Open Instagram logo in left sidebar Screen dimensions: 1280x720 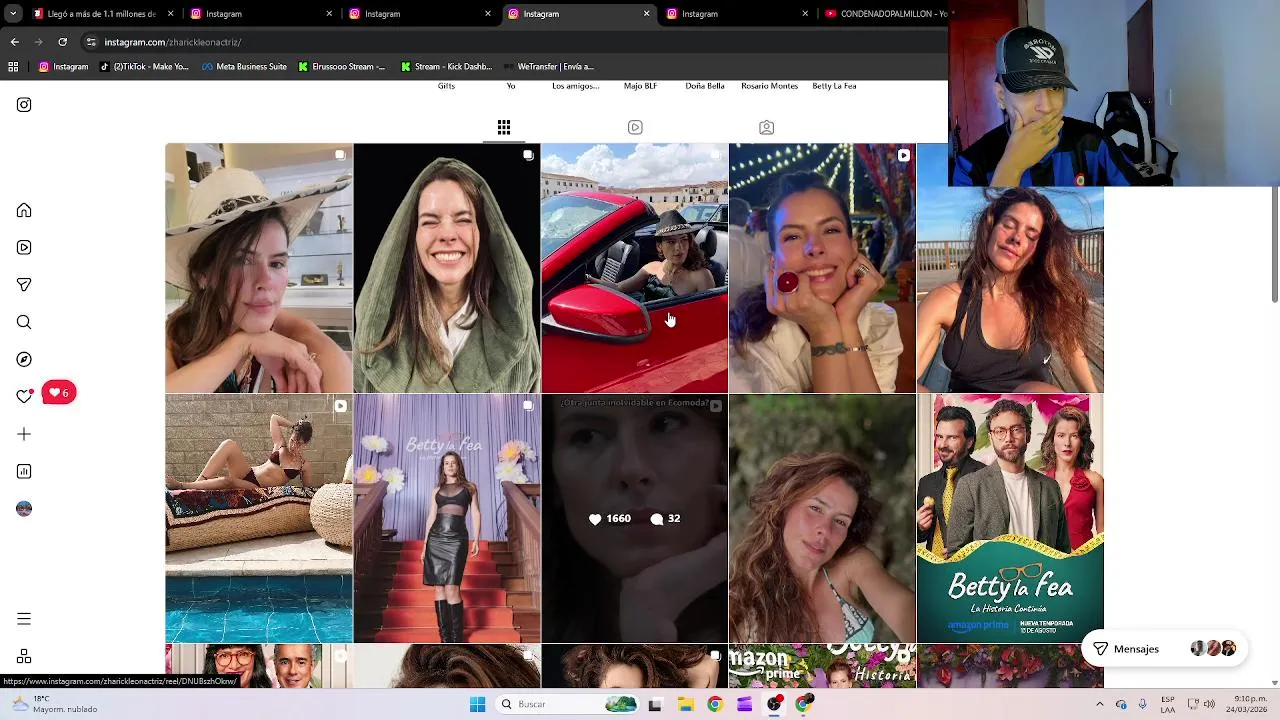[x=24, y=105]
